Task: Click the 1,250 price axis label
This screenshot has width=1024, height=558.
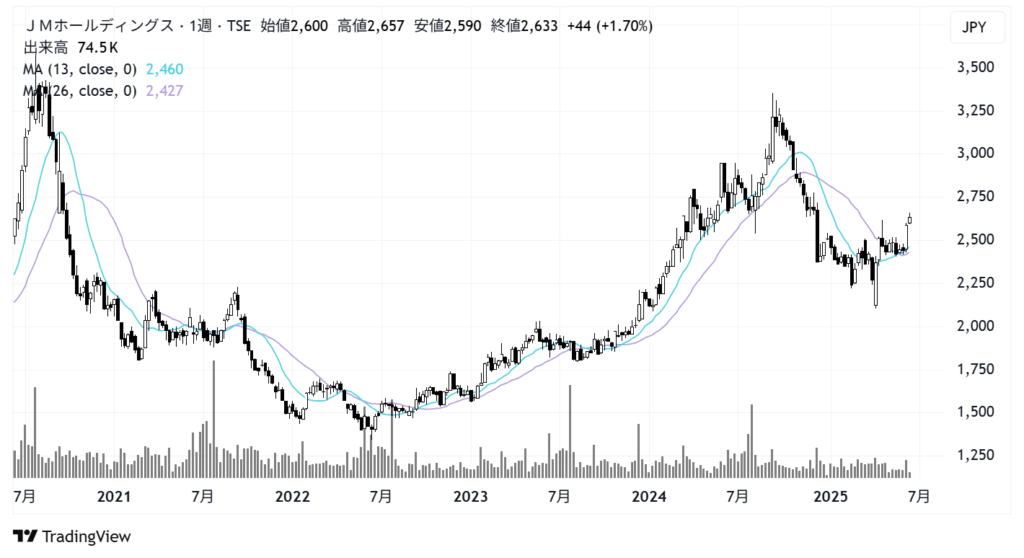Action: coord(975,455)
